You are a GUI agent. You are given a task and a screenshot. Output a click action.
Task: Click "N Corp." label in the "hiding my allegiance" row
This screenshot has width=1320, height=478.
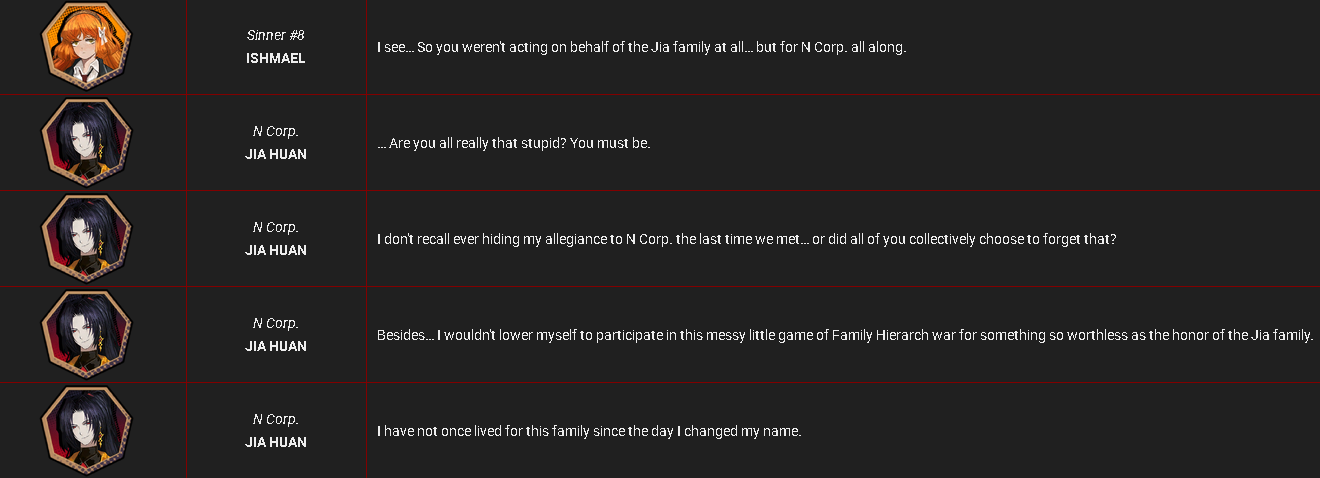pyautogui.click(x=275, y=227)
